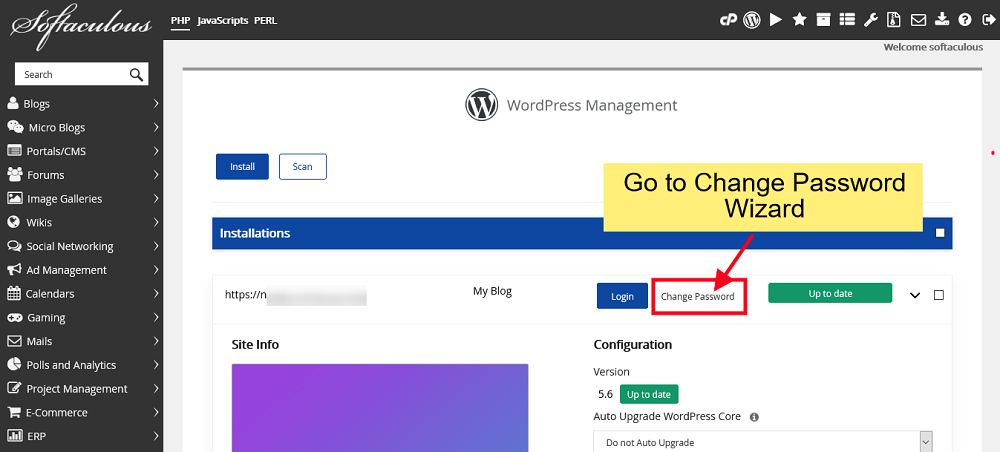Click the search magnifier icon

click(x=136, y=75)
